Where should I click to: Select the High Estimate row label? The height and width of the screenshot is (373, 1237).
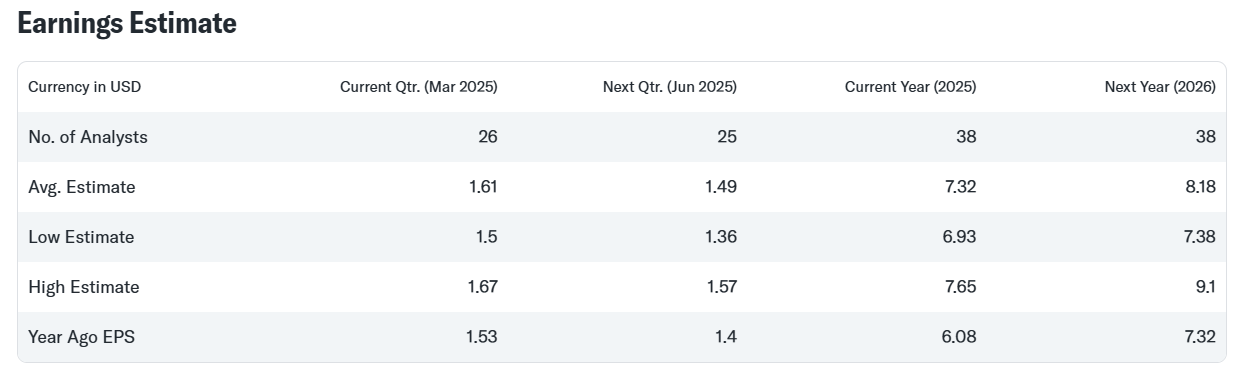pos(84,287)
